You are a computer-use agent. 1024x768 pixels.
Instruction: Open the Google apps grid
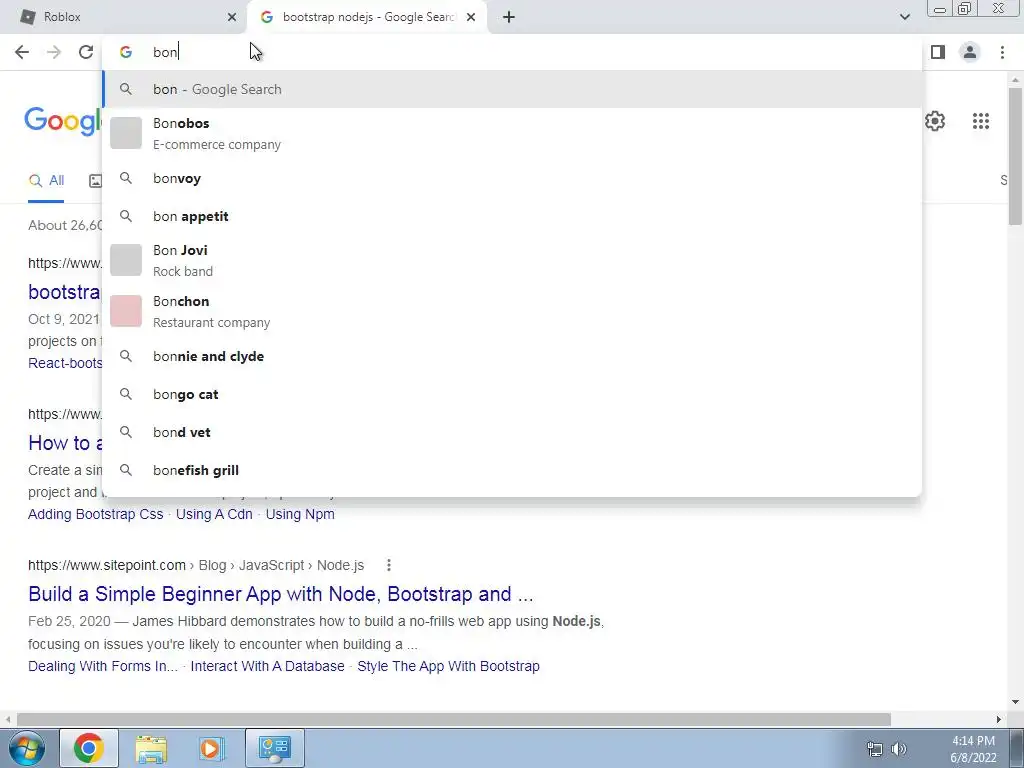click(980, 121)
